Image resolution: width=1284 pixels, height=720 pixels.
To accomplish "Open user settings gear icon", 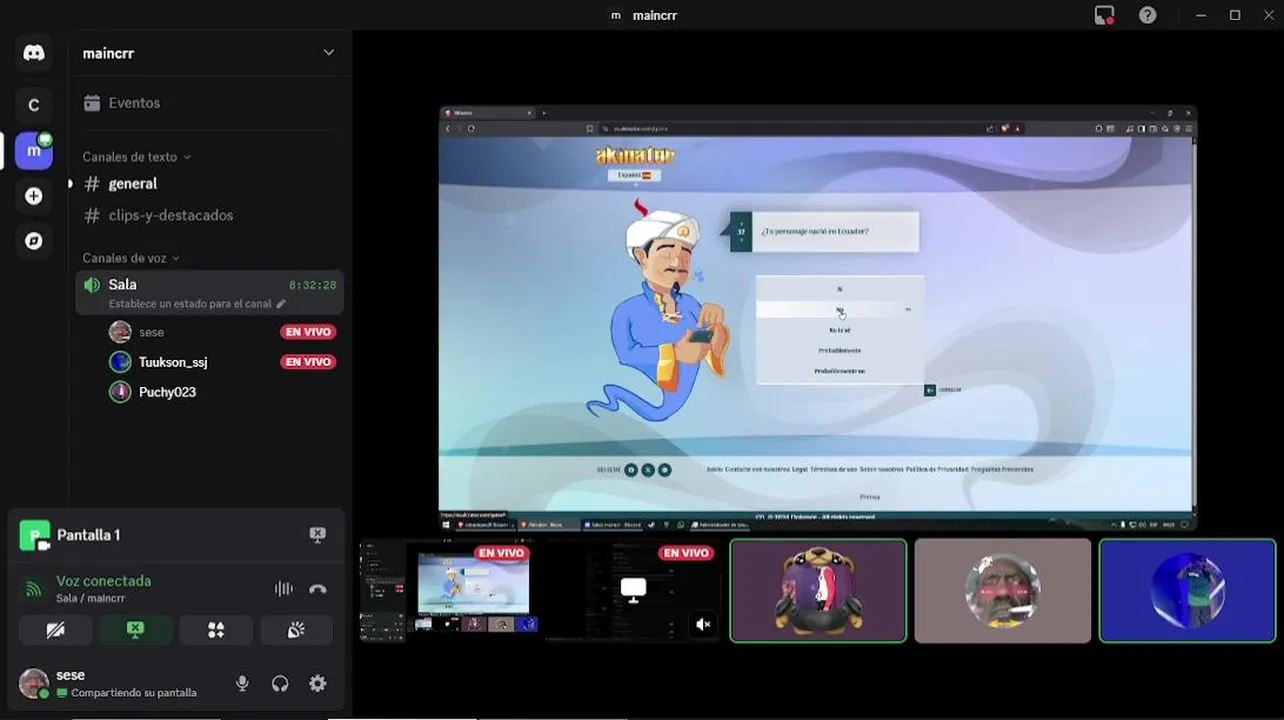I will [x=318, y=684].
